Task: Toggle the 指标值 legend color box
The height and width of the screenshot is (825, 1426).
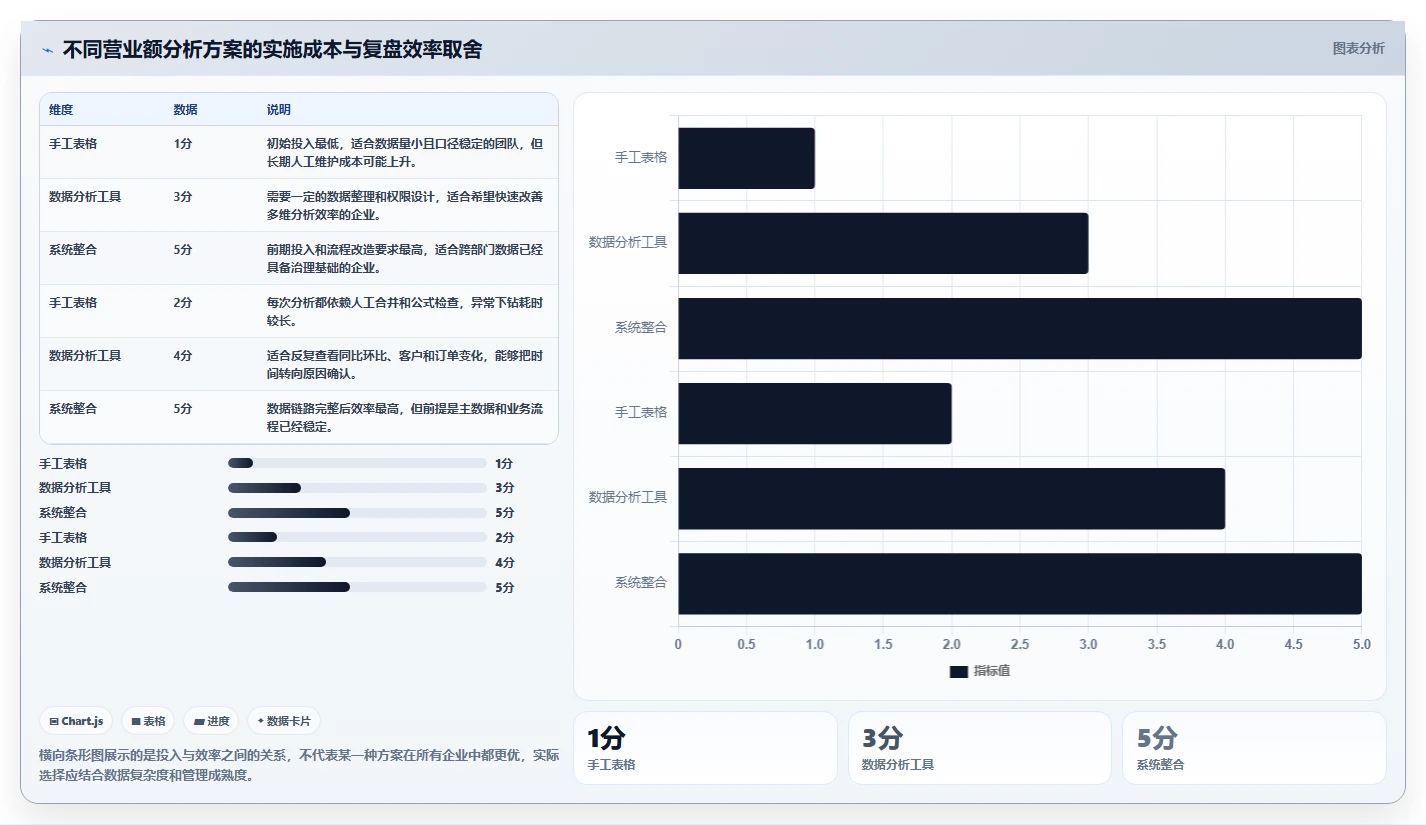Action: [x=959, y=671]
